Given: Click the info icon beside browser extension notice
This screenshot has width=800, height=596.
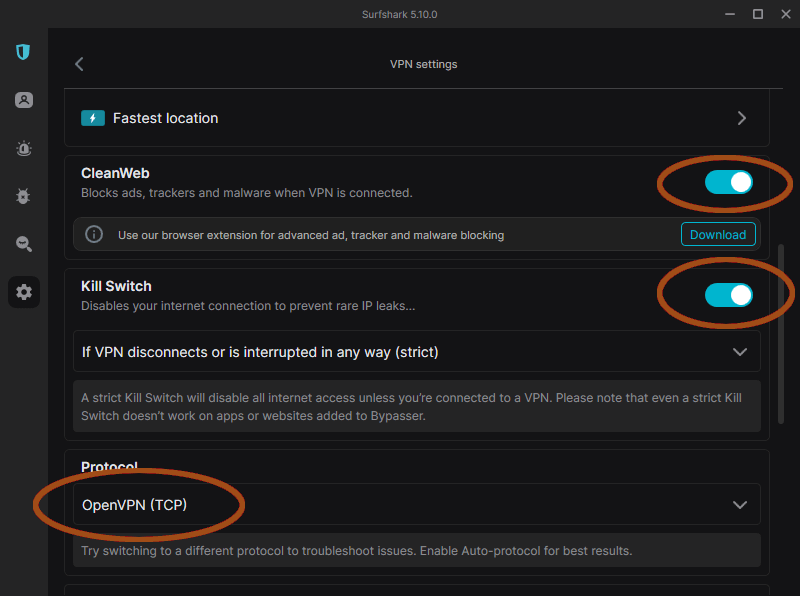Looking at the screenshot, I should click(94, 234).
